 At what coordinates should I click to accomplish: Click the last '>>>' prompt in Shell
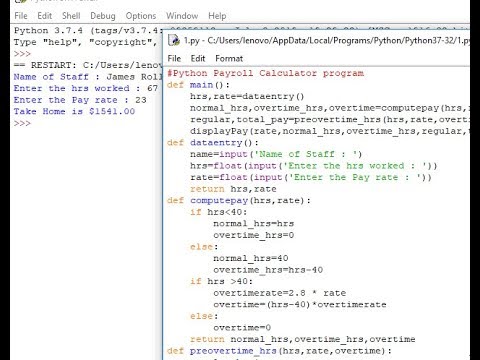click(x=22, y=123)
